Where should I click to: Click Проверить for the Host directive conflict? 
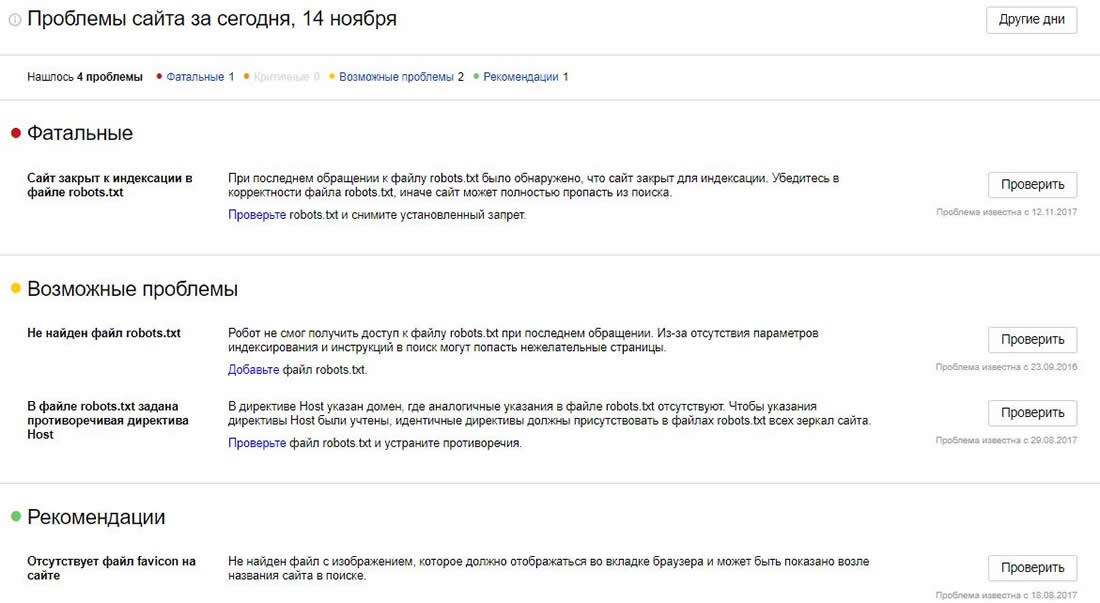(1032, 412)
